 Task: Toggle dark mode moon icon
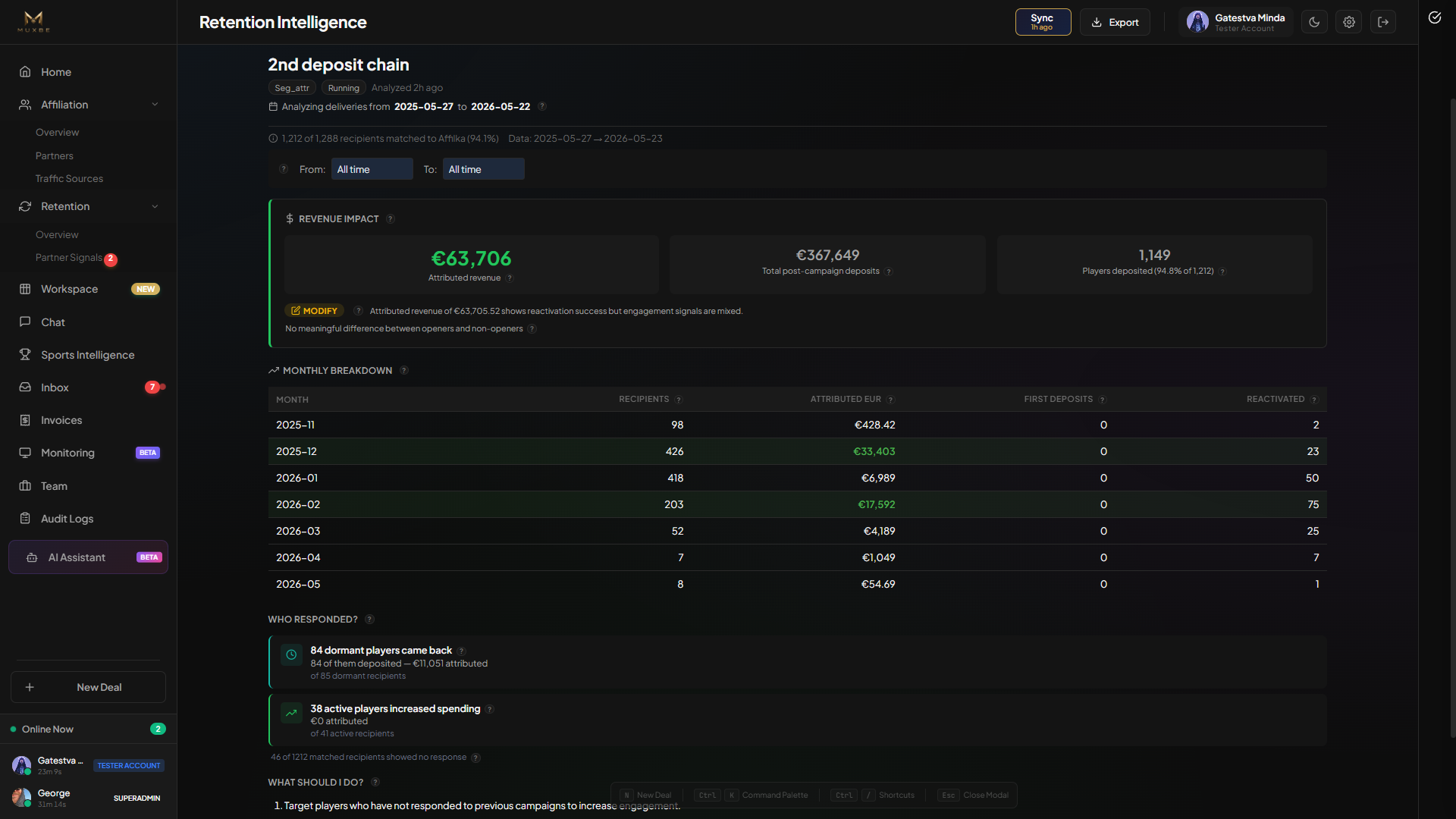(x=1314, y=22)
